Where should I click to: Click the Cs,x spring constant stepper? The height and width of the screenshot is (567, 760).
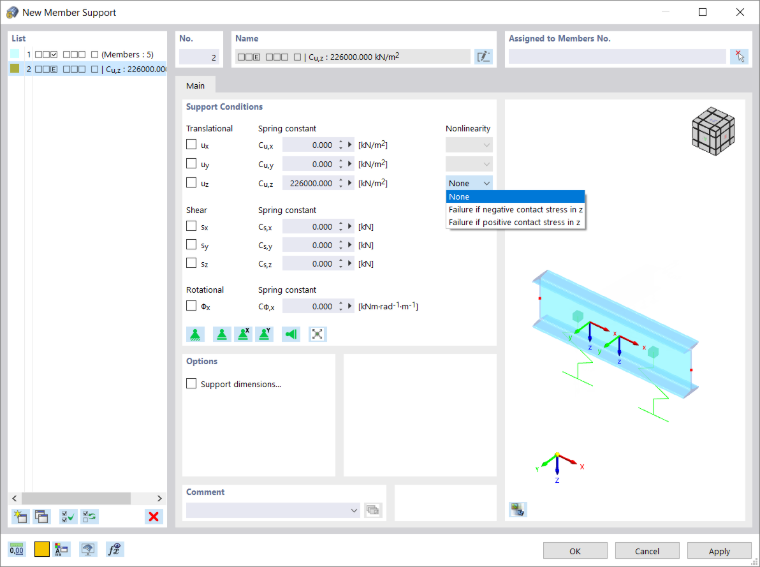pos(341,227)
